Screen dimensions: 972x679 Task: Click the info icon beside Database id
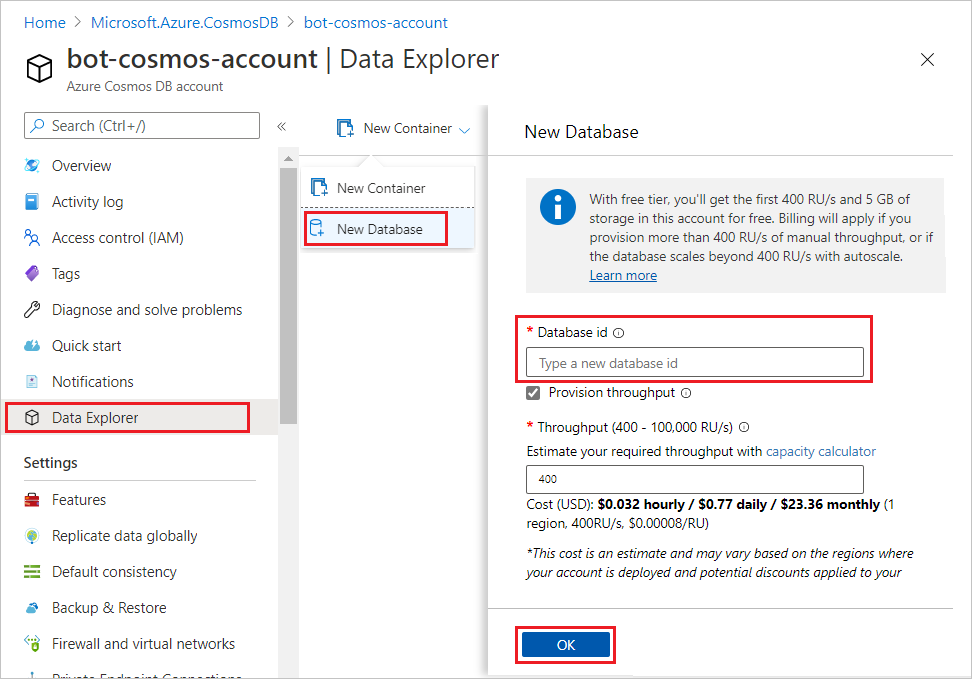[x=618, y=333]
